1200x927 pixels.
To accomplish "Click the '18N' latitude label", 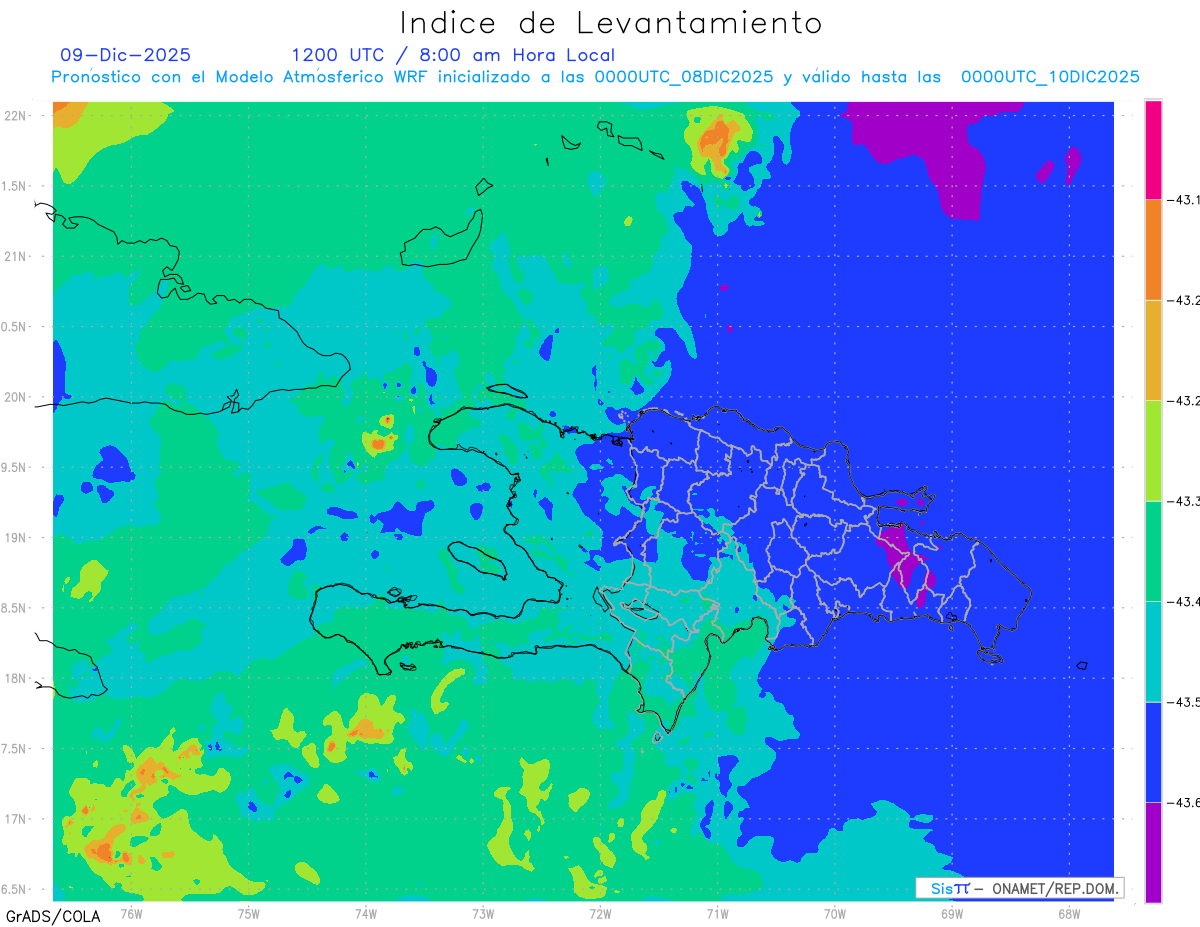I will tap(15, 678).
